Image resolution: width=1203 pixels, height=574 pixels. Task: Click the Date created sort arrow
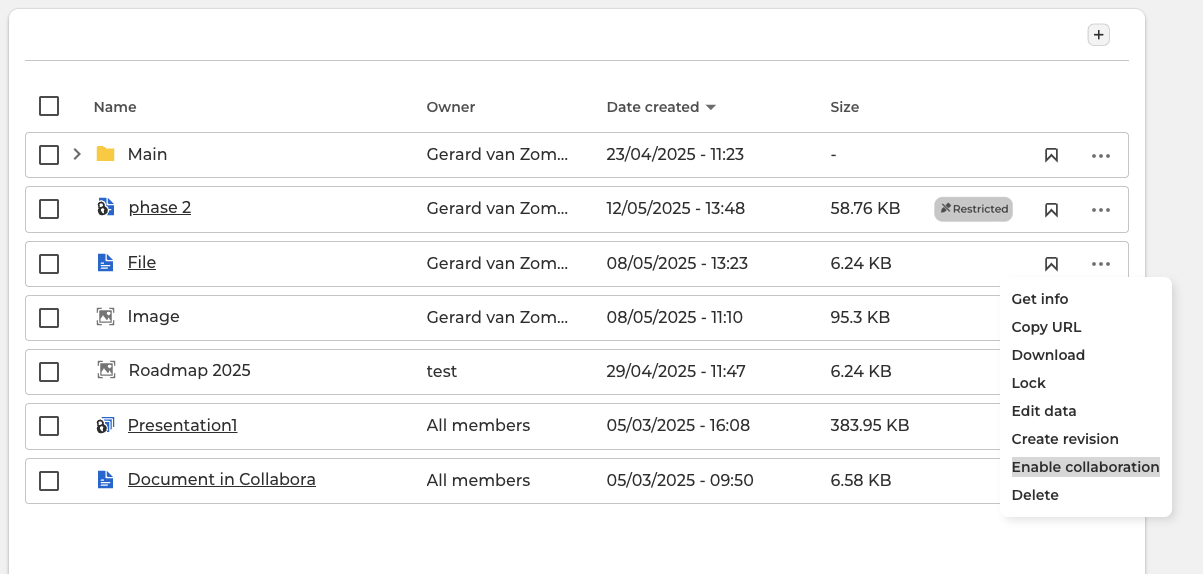[711, 107]
